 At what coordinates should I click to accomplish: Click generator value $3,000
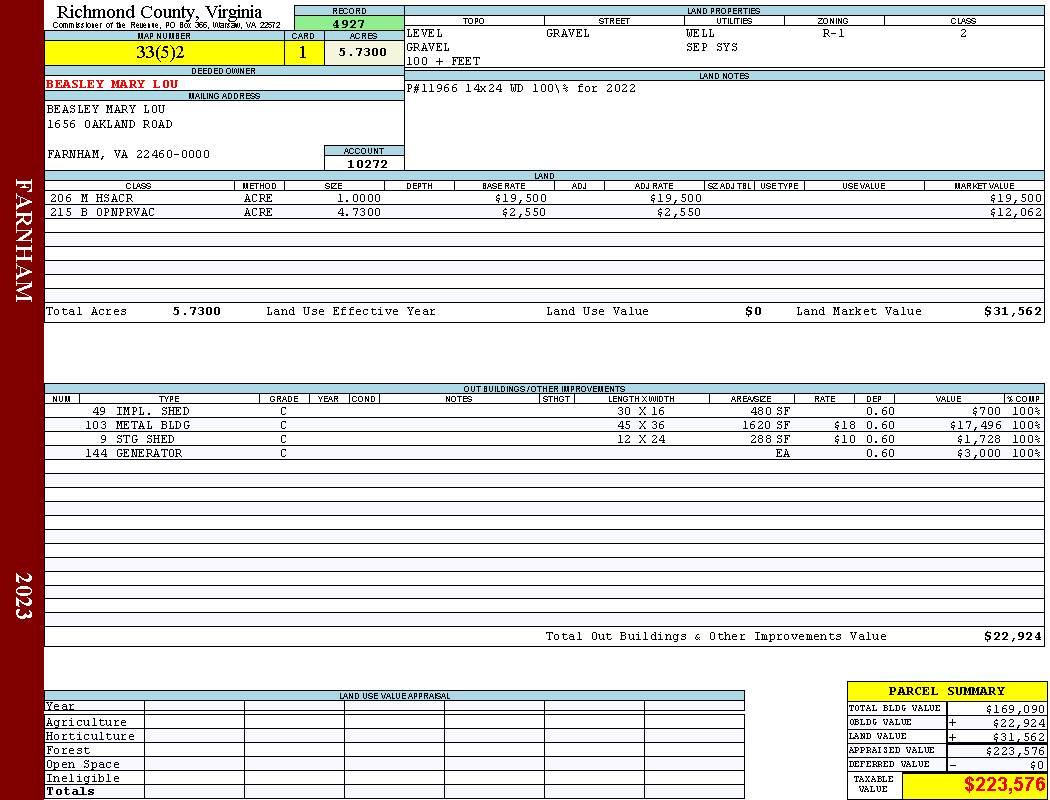click(978, 453)
